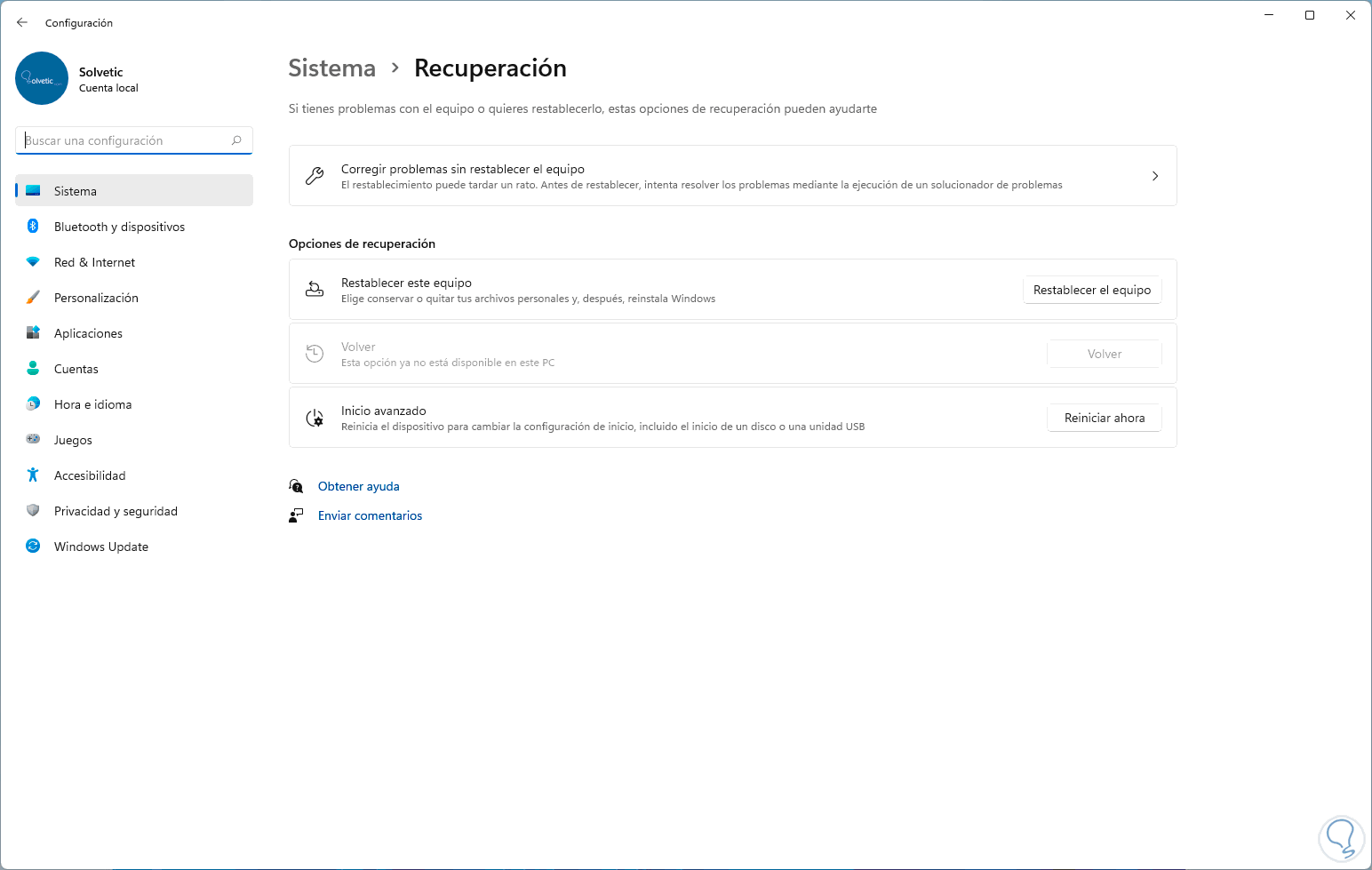Select Sistema in the sidebar
Viewport: 1372px width, 870px height.
coord(76,191)
